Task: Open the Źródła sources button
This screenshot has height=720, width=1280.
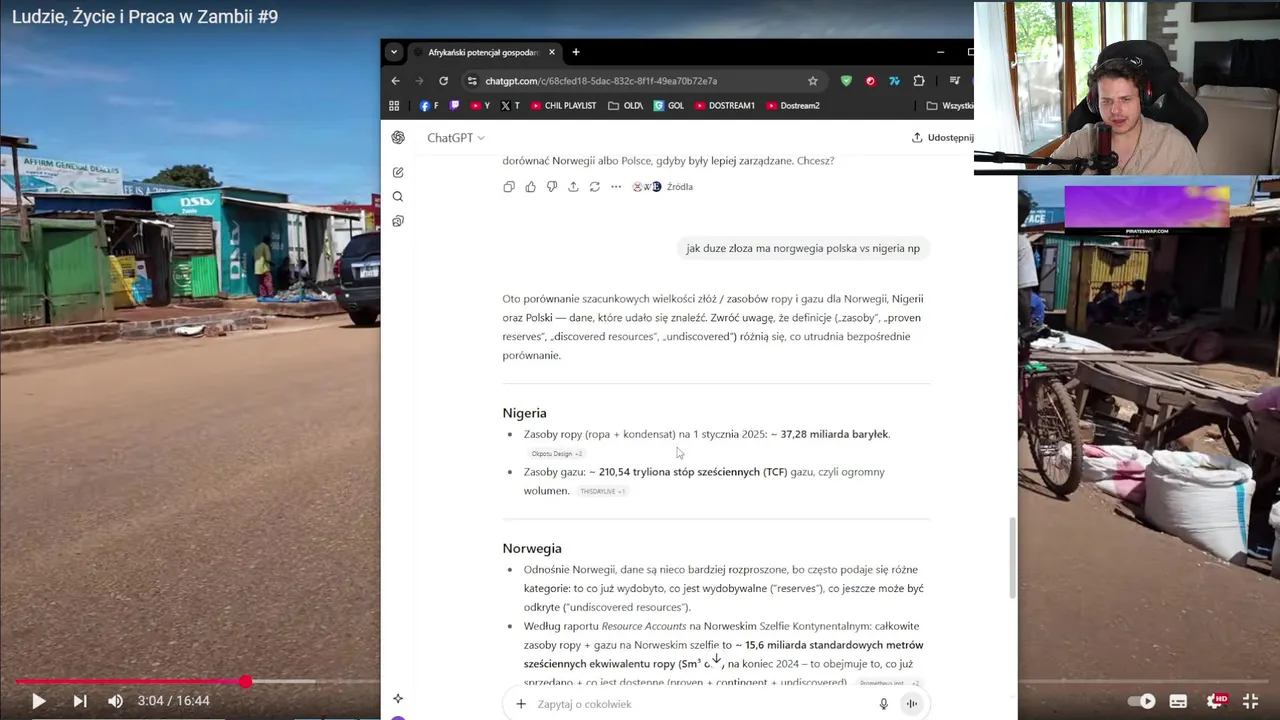Action: pos(663,187)
